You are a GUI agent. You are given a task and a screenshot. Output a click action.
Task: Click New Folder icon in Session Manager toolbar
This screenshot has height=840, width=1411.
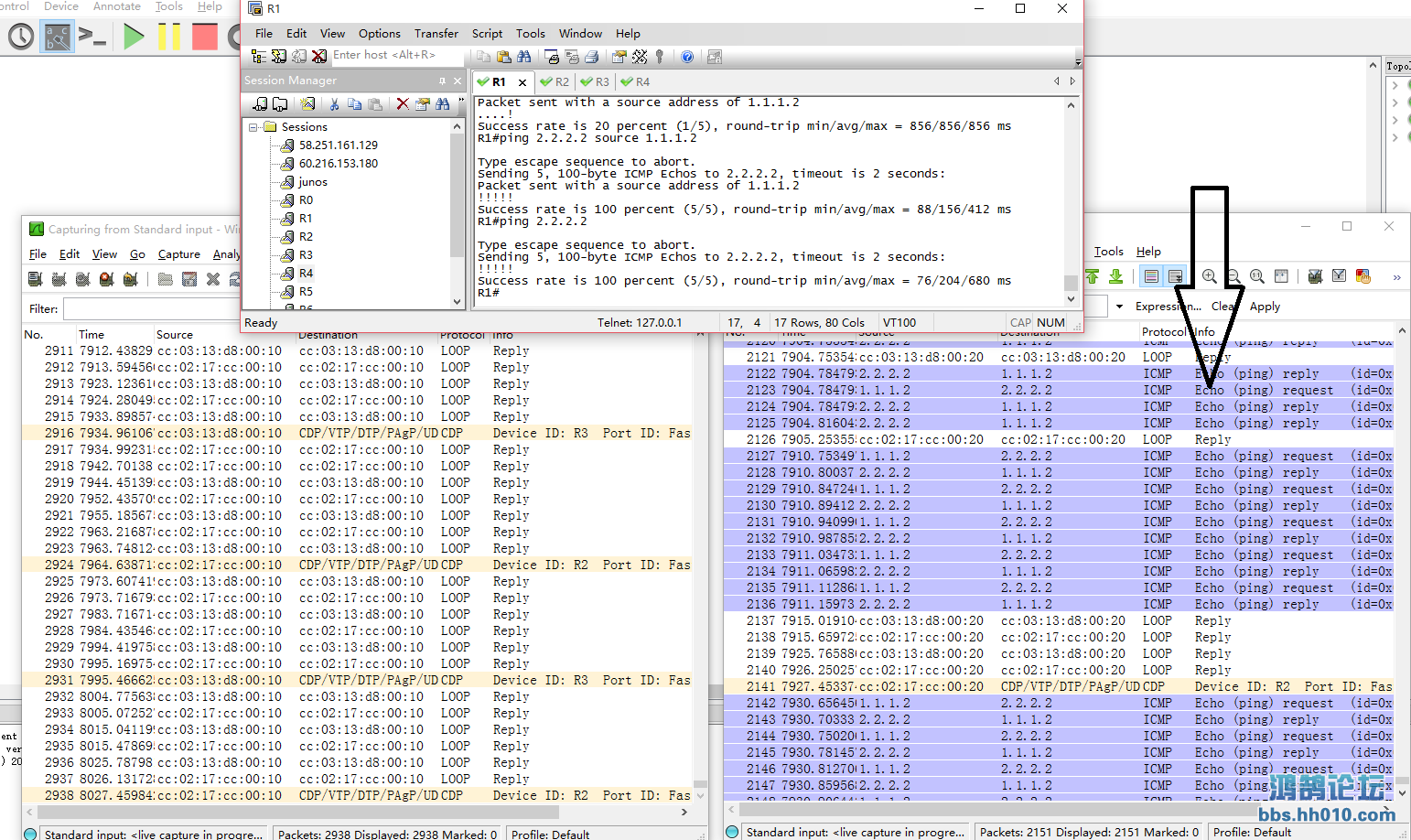[x=280, y=104]
